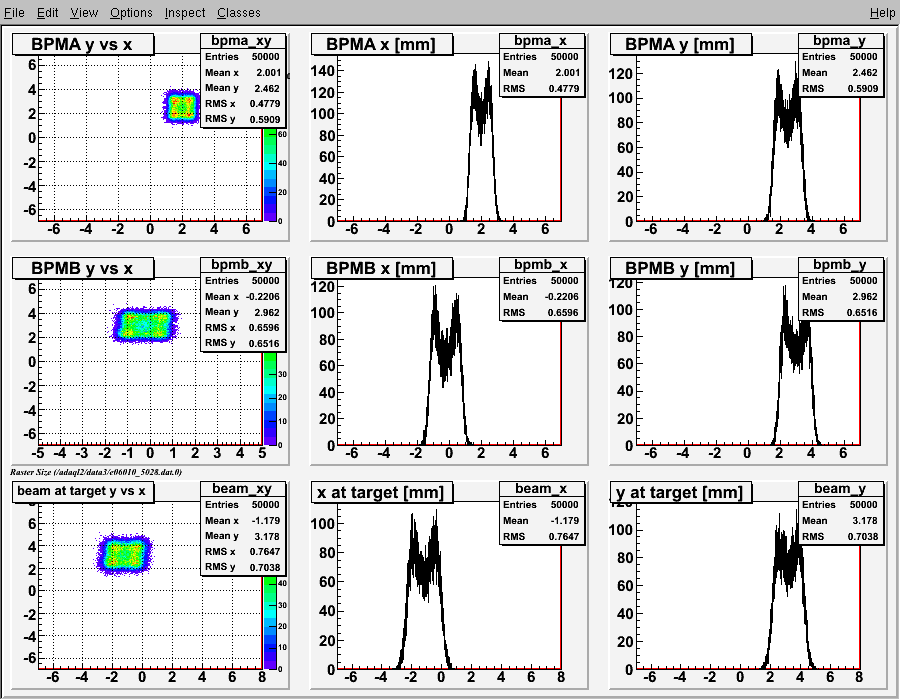Viewport: 900px width, 700px height.
Task: Select the 'BPMB y vs x' title box
Action: (x=83, y=268)
